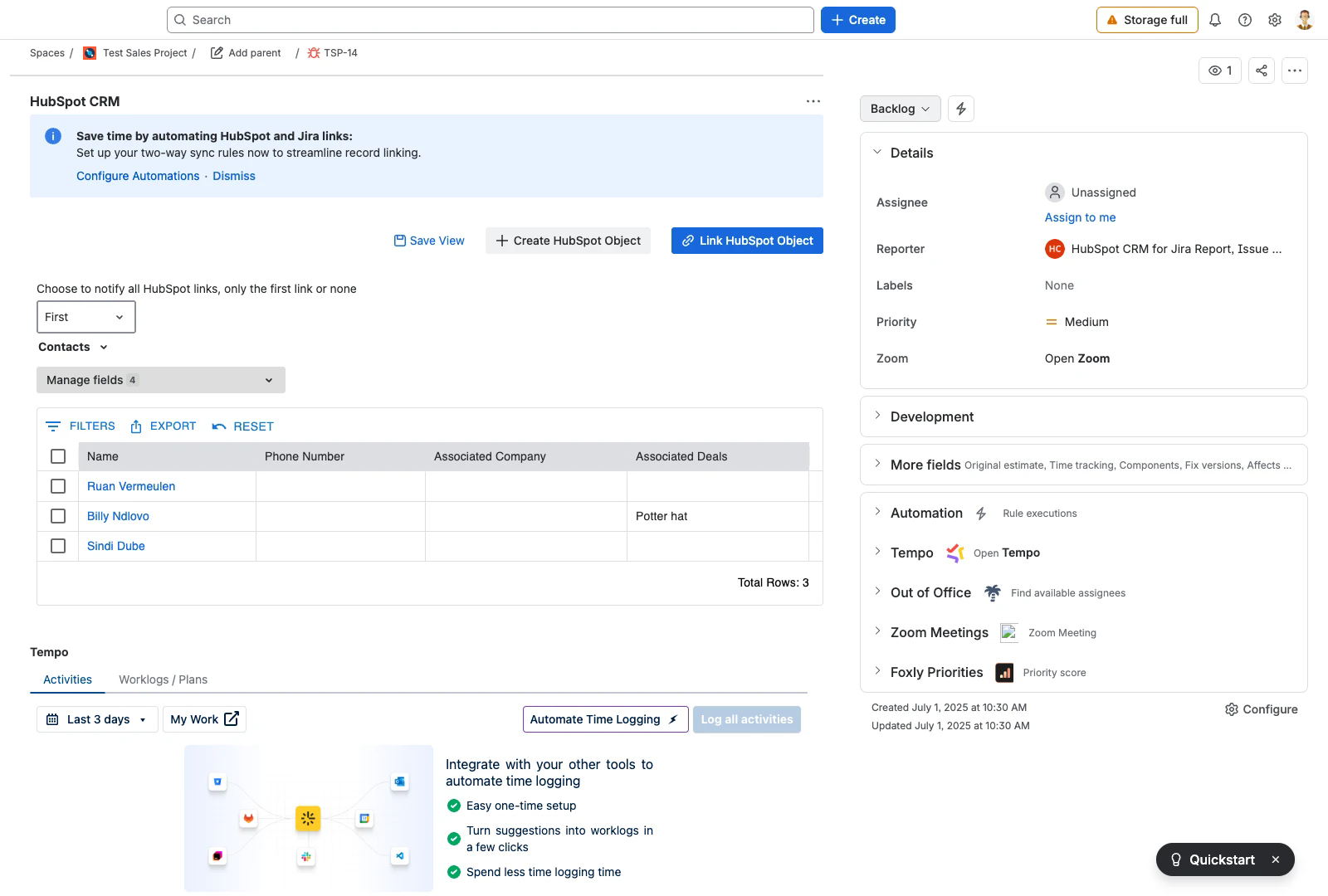Open the table FILTERS option
The image size is (1328, 896).
coord(81,426)
